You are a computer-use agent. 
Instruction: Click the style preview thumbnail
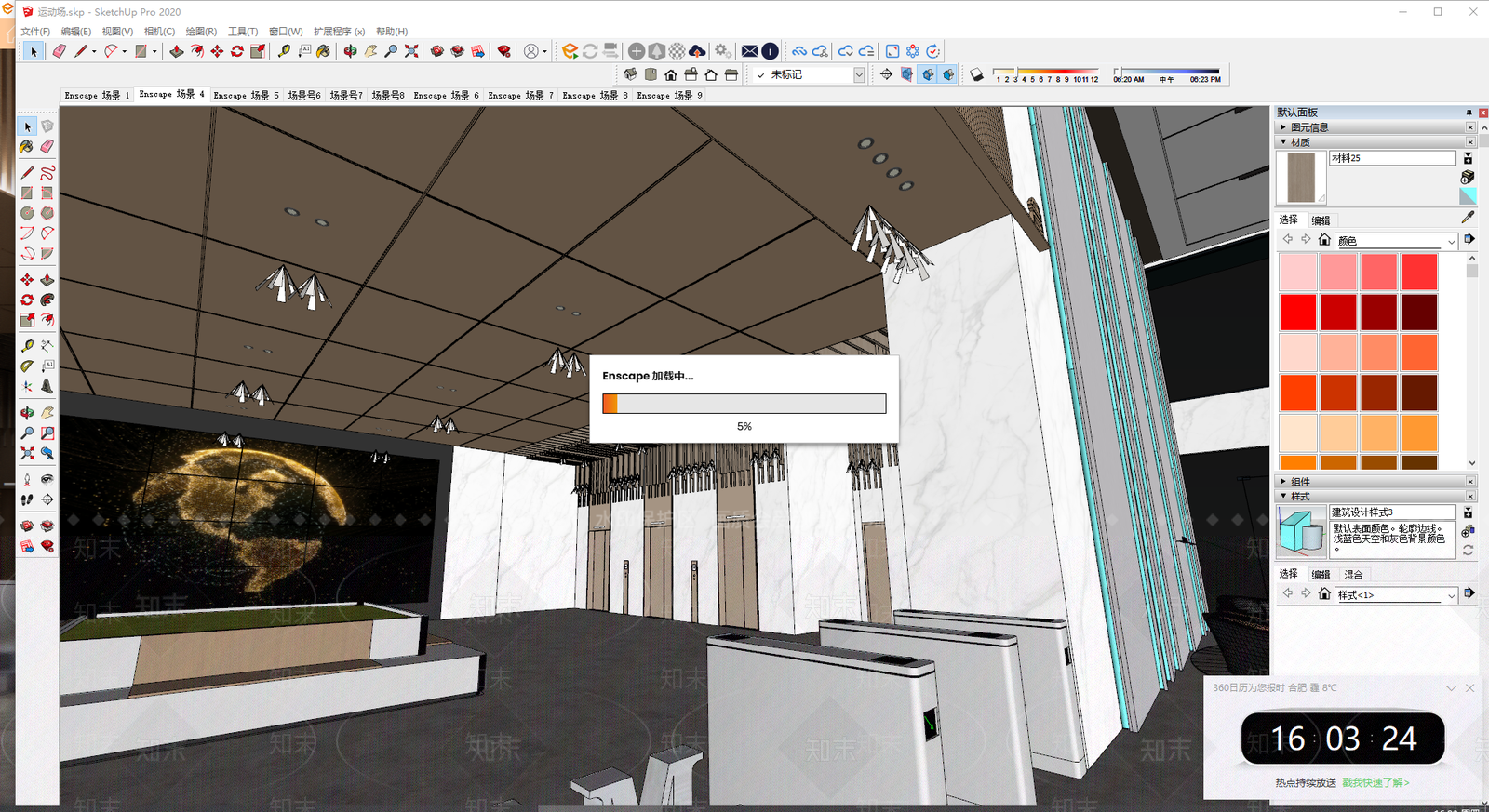1301,533
